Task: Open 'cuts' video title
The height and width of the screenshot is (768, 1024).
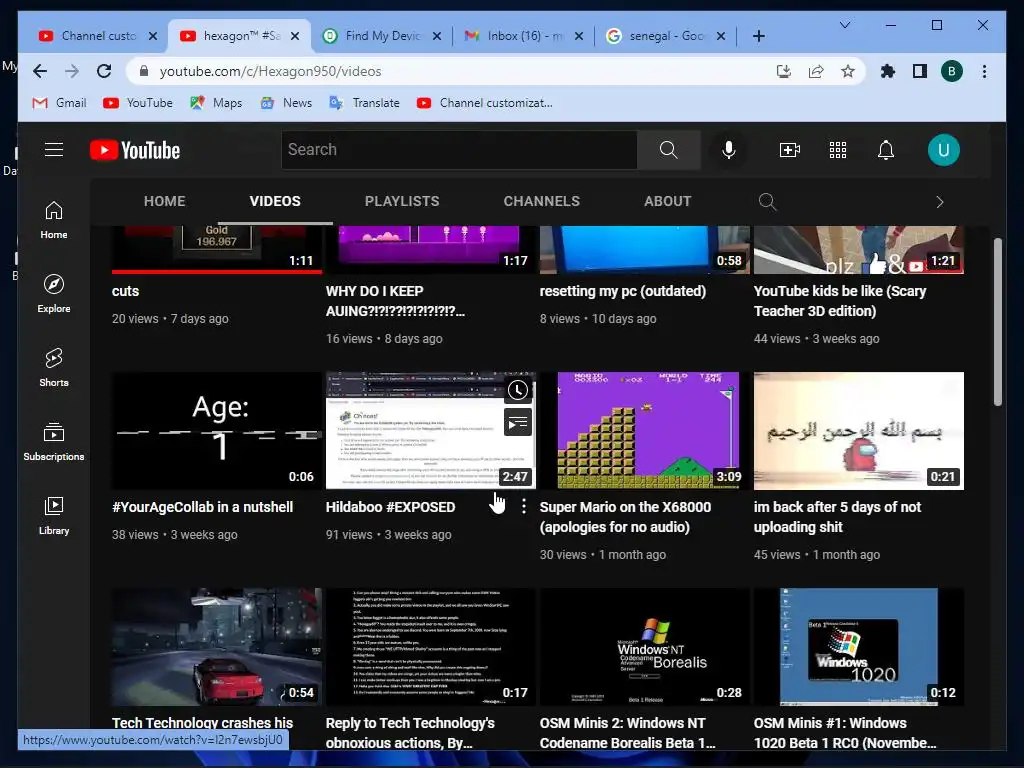Action: pos(125,291)
